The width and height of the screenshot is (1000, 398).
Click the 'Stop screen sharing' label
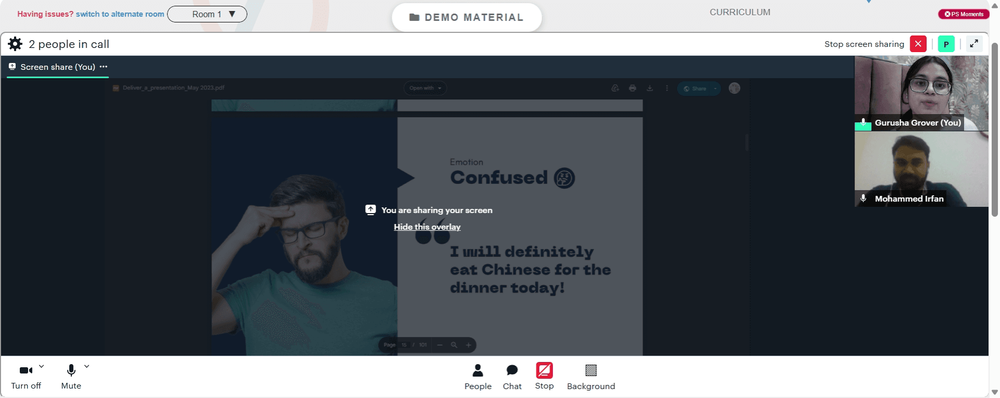(x=864, y=44)
